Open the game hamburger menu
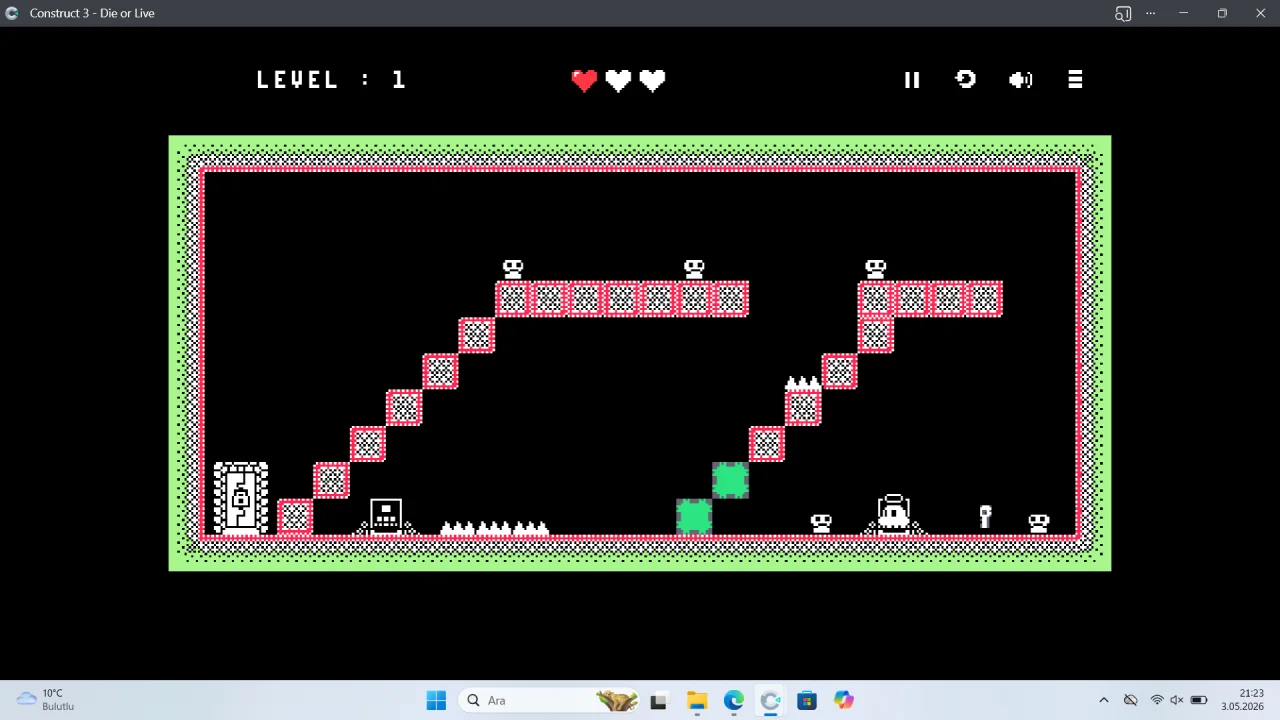 point(1075,79)
